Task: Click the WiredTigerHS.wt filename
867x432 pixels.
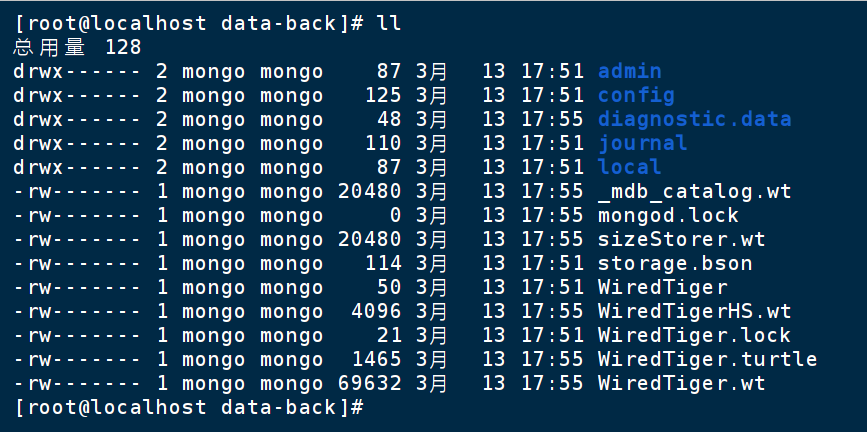Action: 694,311
